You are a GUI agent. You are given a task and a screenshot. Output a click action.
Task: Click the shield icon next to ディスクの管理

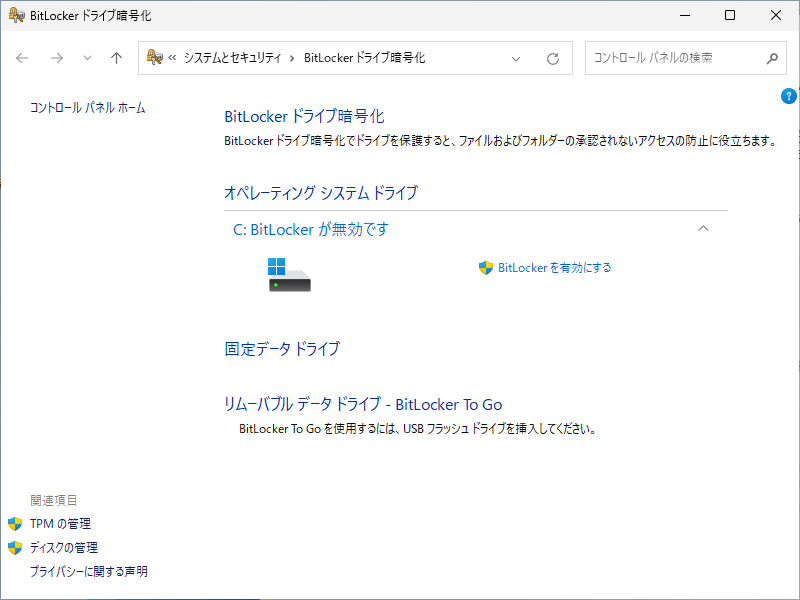tap(15, 547)
